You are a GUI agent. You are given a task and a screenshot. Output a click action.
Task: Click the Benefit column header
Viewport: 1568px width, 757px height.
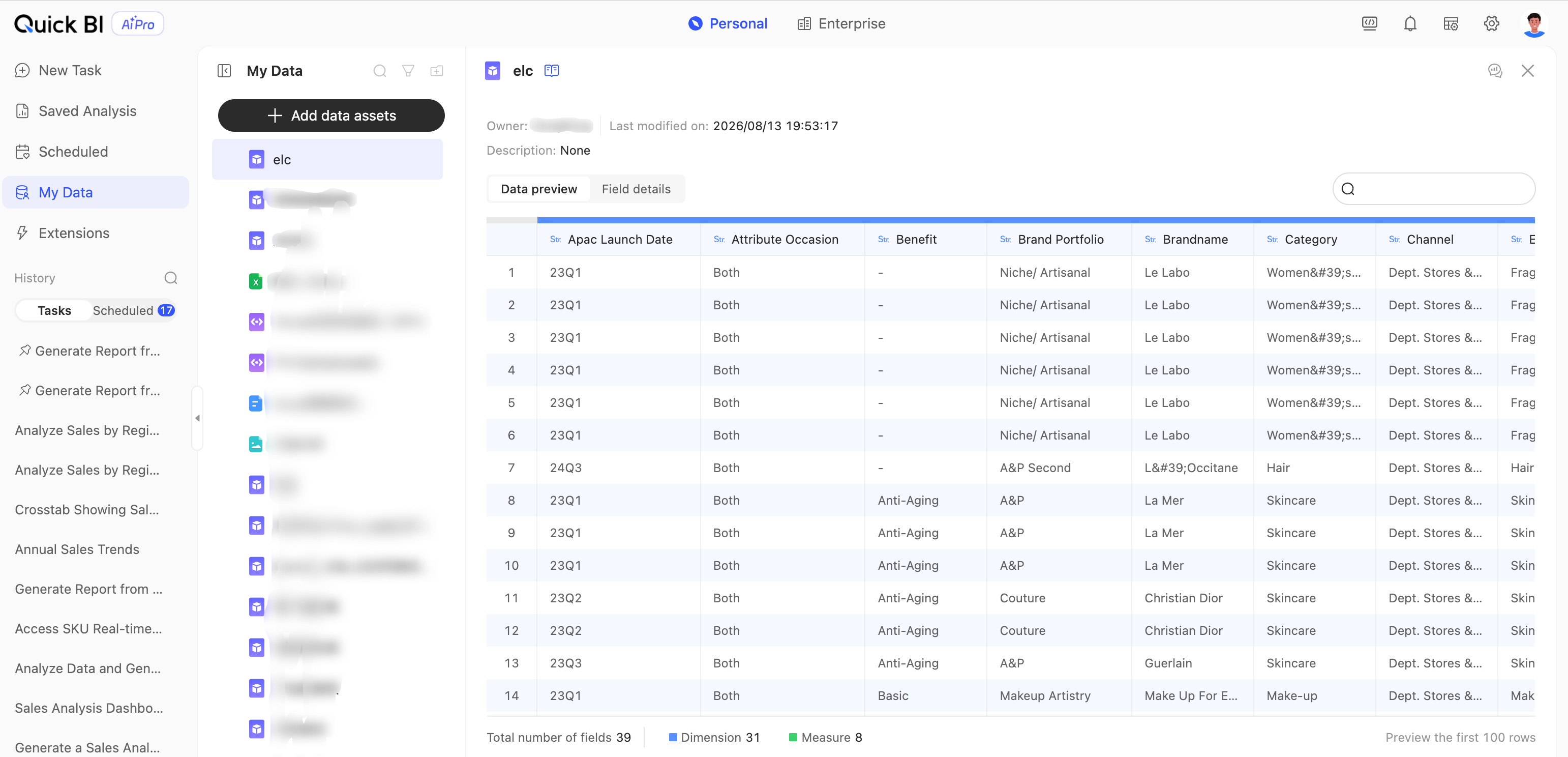pos(925,240)
